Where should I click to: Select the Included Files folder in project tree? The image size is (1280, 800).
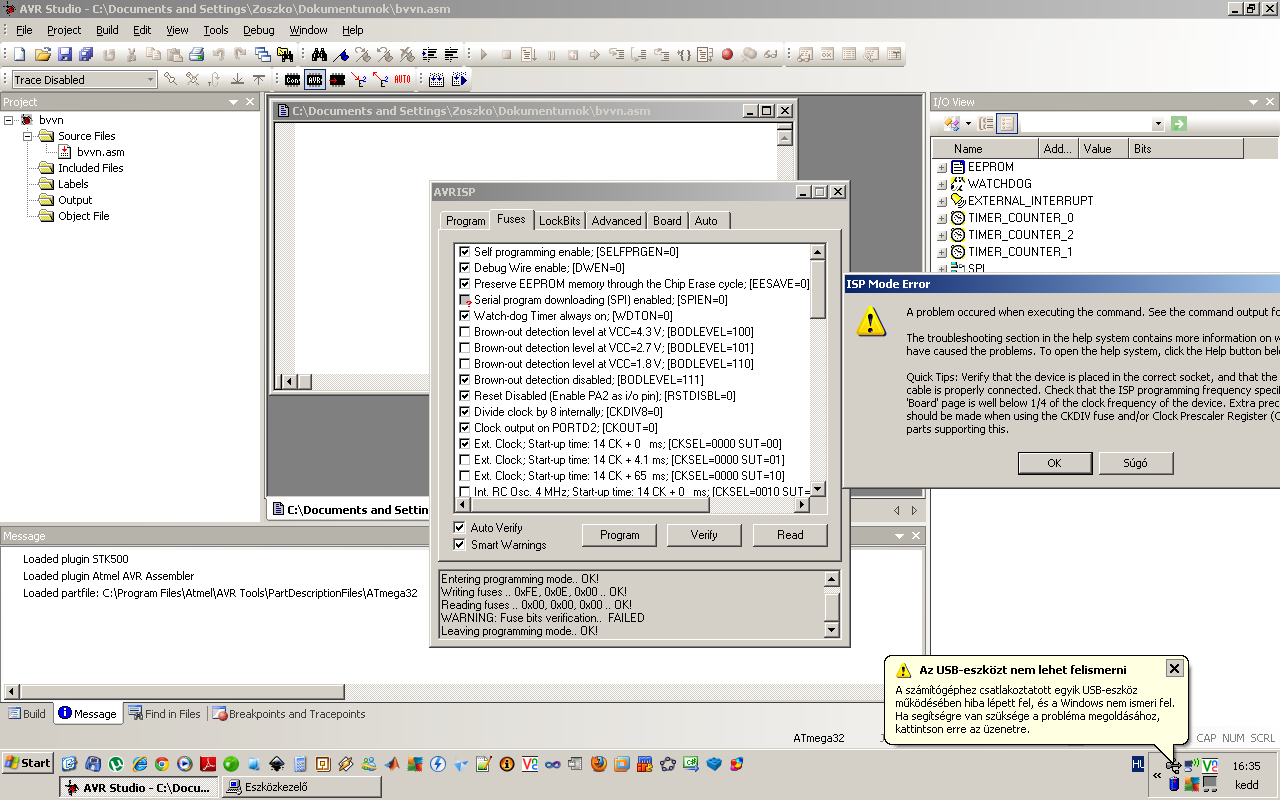[x=91, y=168]
